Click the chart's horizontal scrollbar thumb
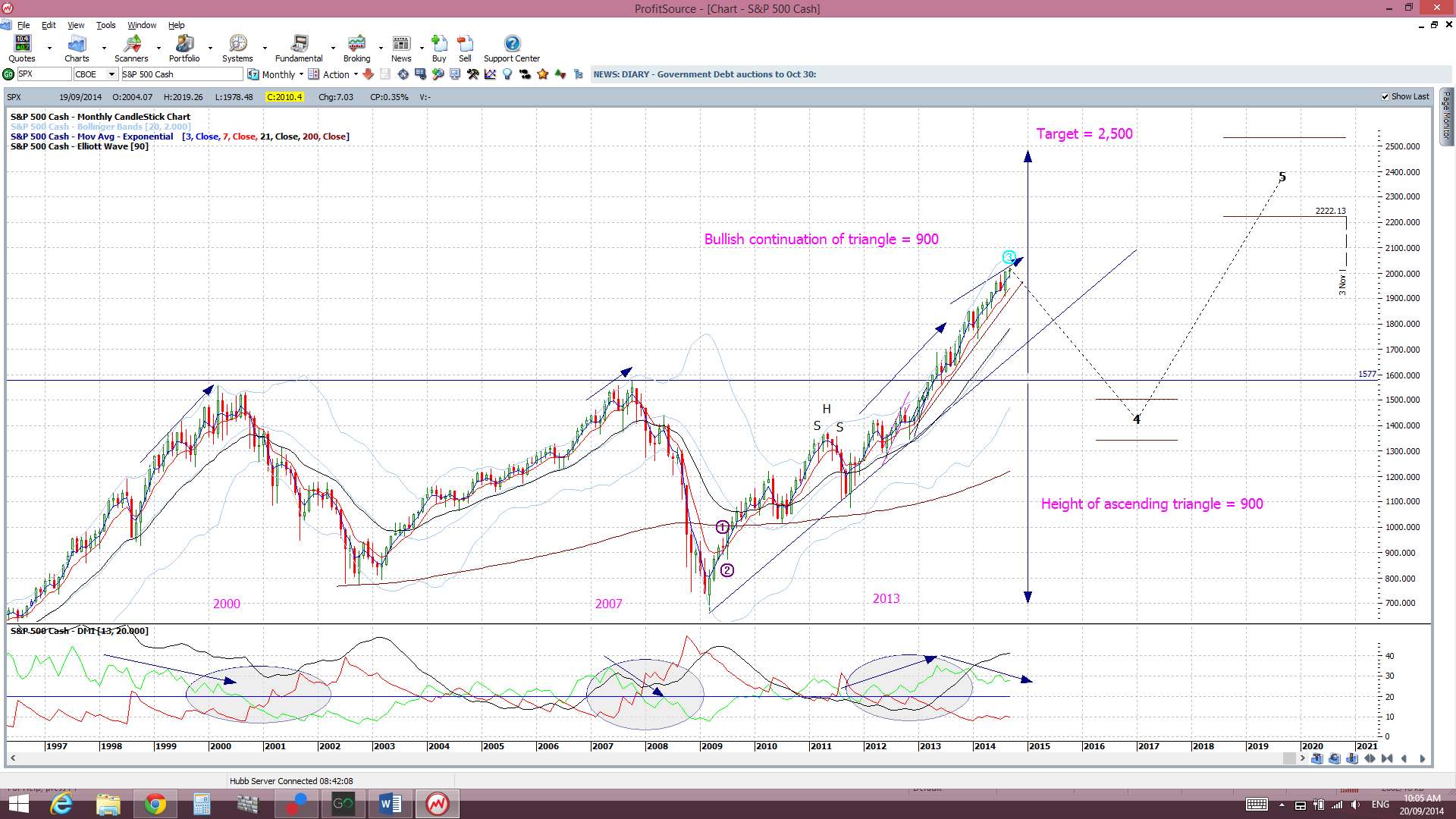This screenshot has height=819, width=1456. click(x=1290, y=758)
